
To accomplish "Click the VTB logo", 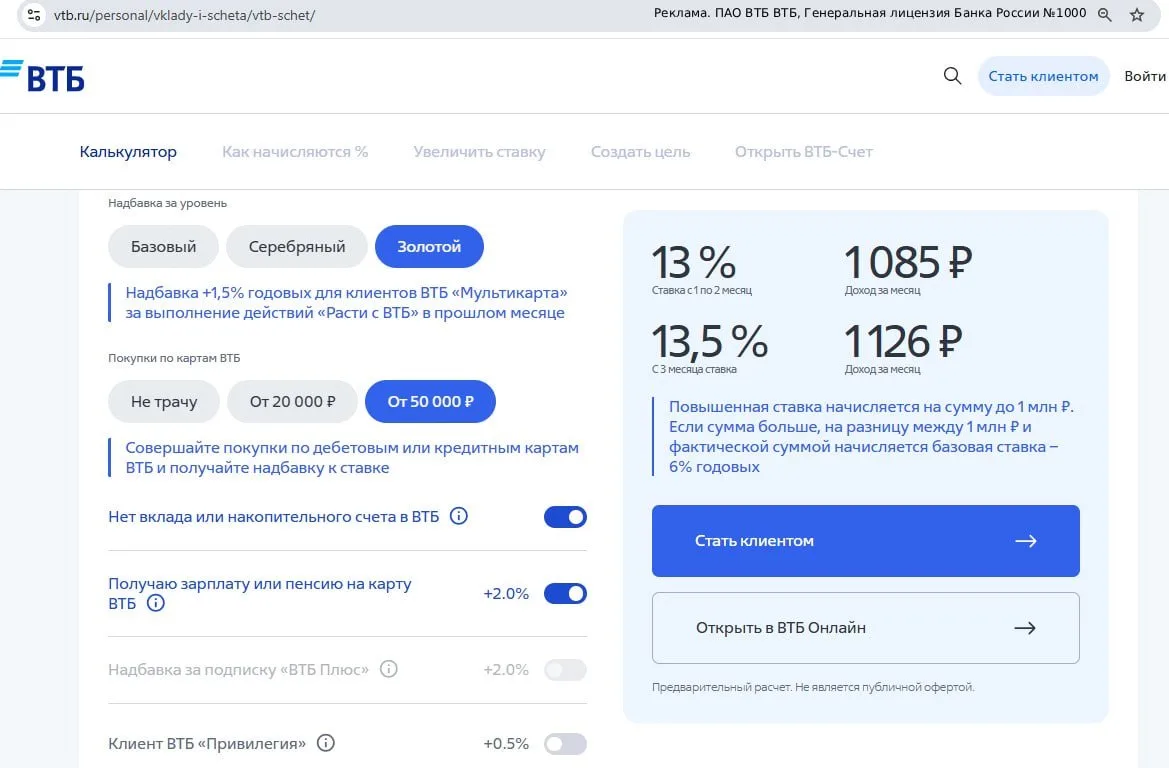I will pos(42,75).
